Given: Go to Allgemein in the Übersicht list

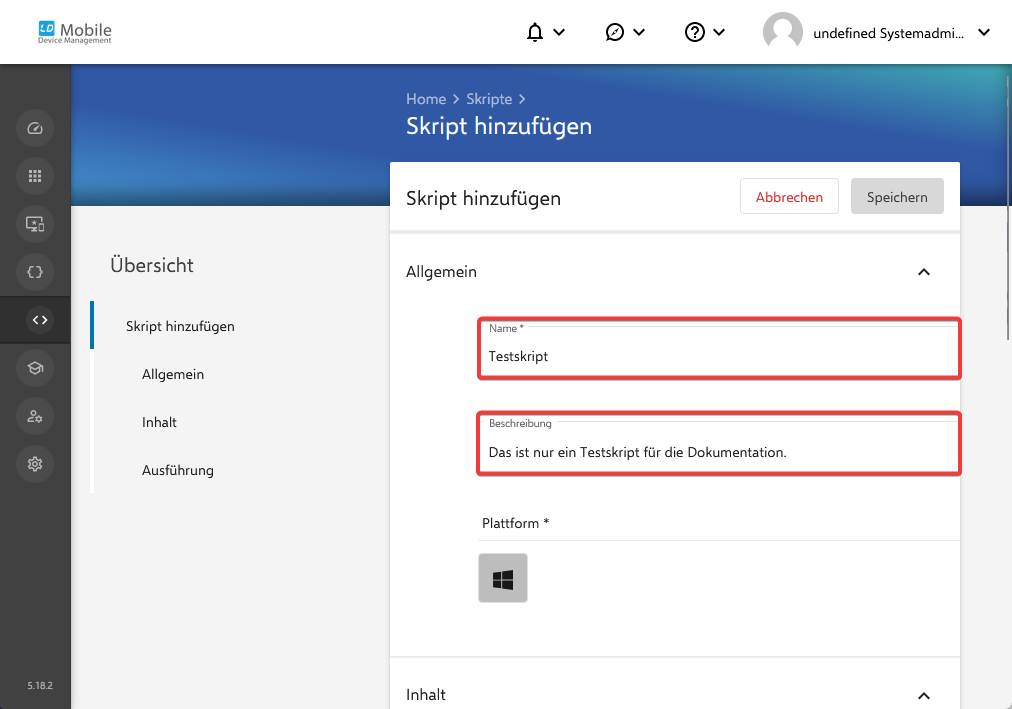Looking at the screenshot, I should click(173, 374).
